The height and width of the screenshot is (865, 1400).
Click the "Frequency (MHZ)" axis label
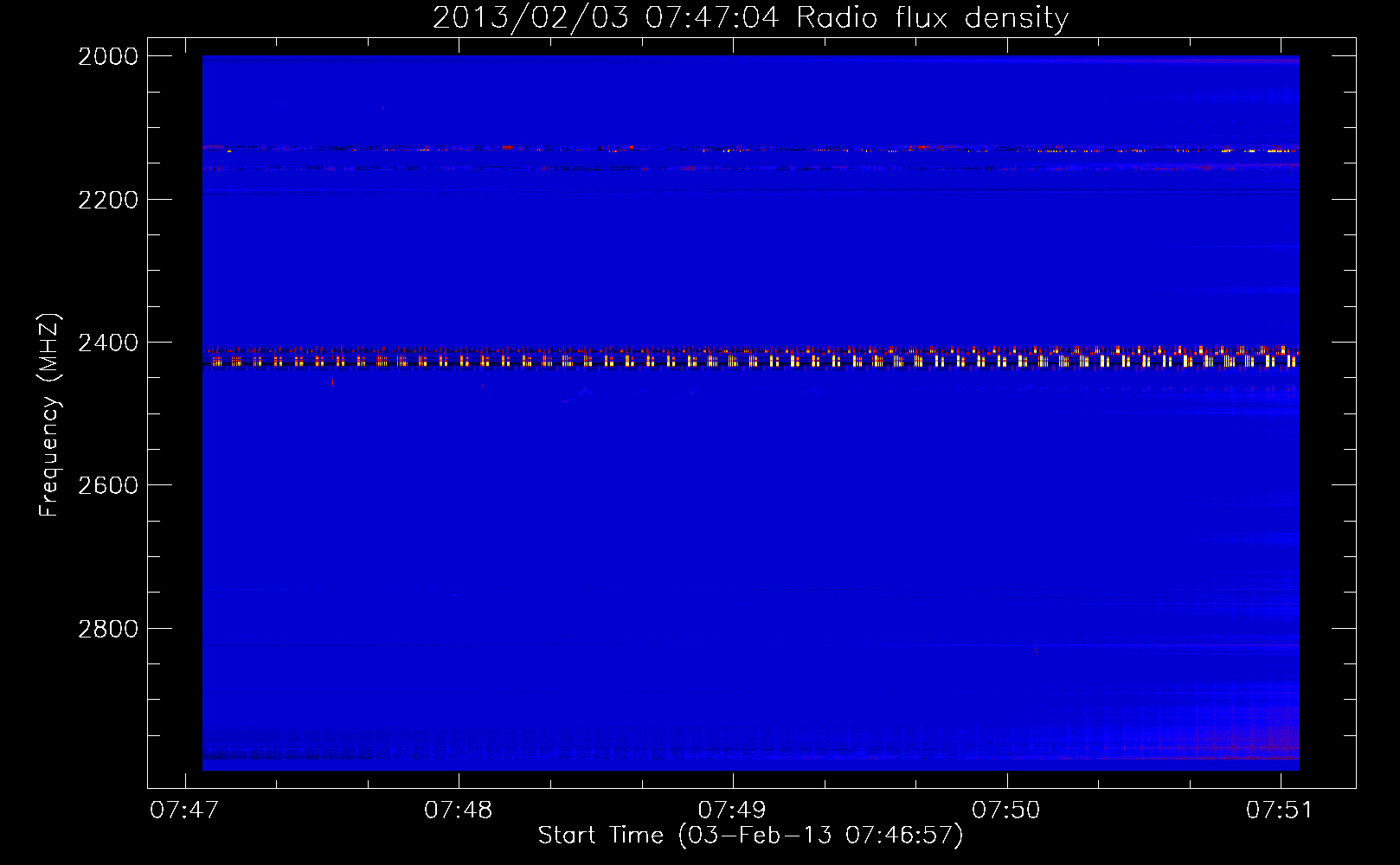49,415
